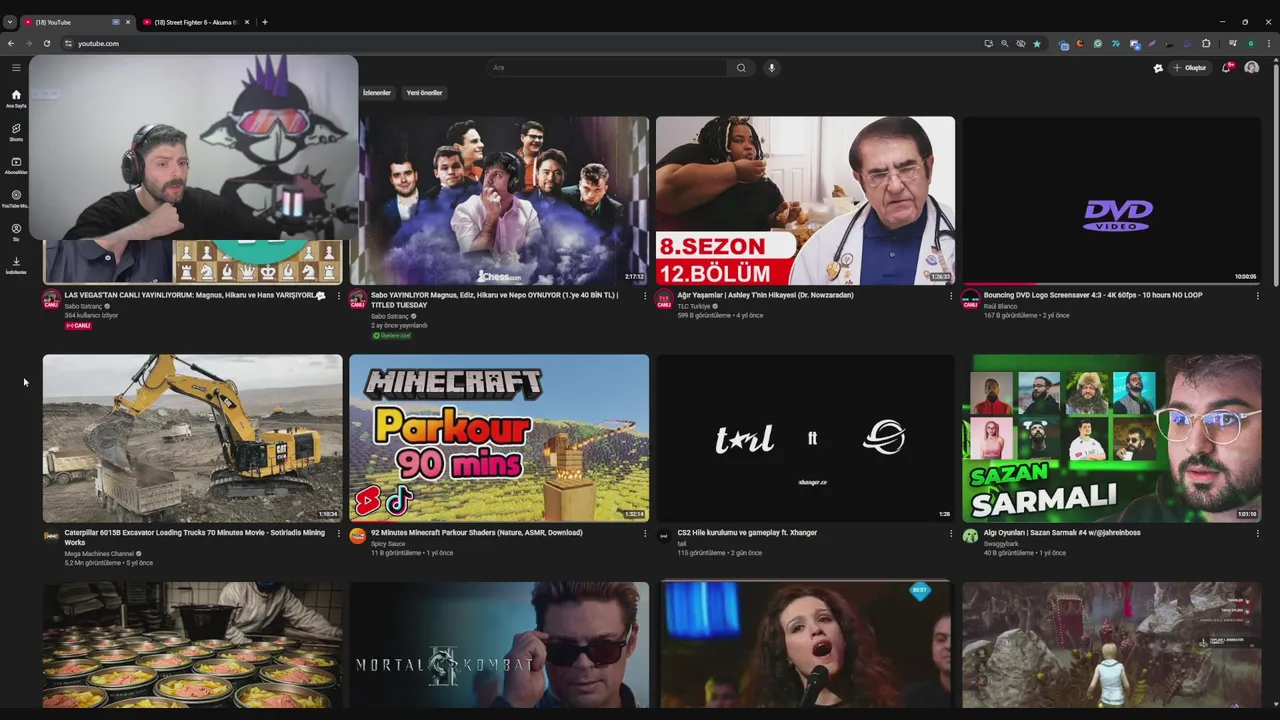1280x720 pixels.
Task: Go to Ana Sayfa in sidebar
Action: tap(16, 98)
